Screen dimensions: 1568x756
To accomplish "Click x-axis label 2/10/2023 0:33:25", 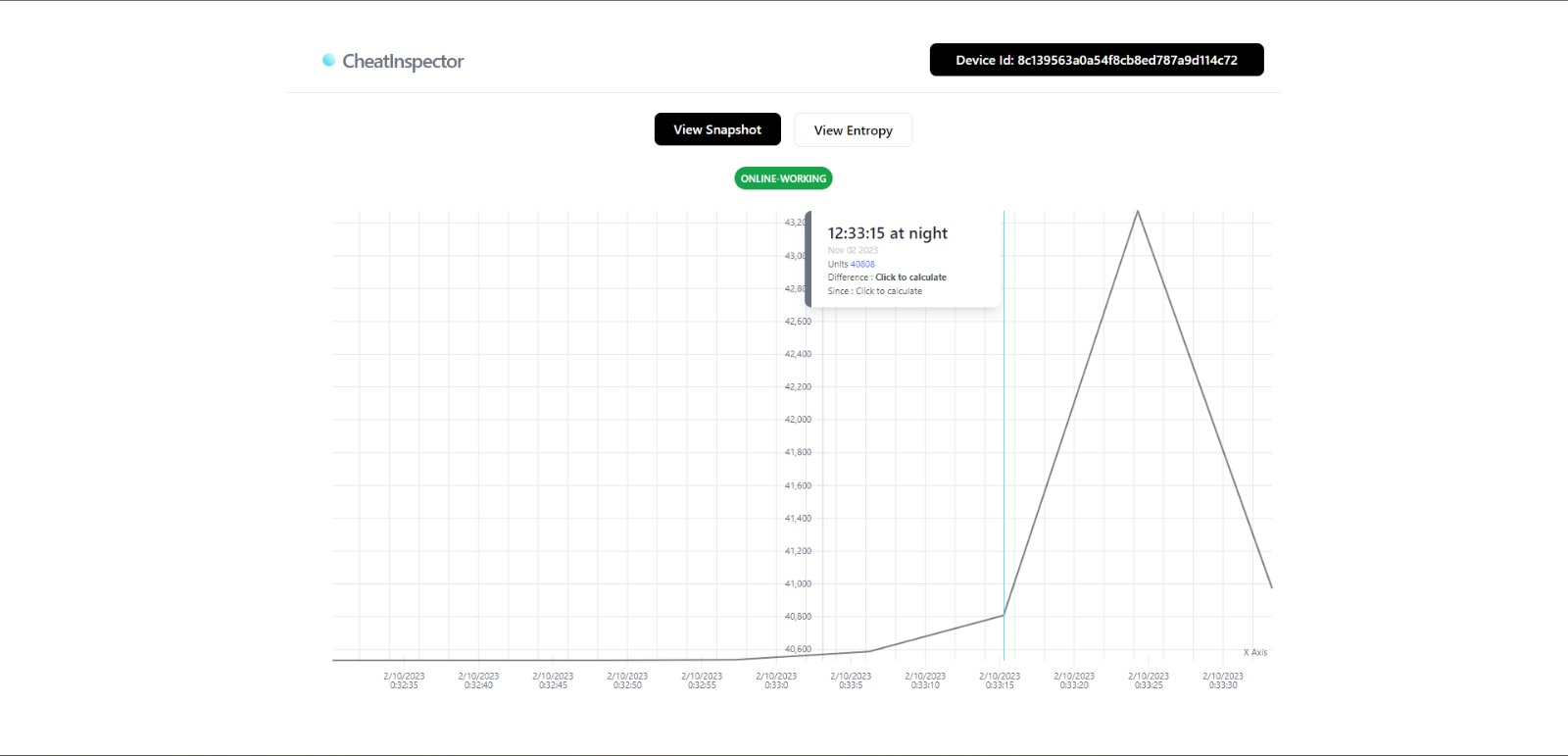I will pyautogui.click(x=1149, y=680).
